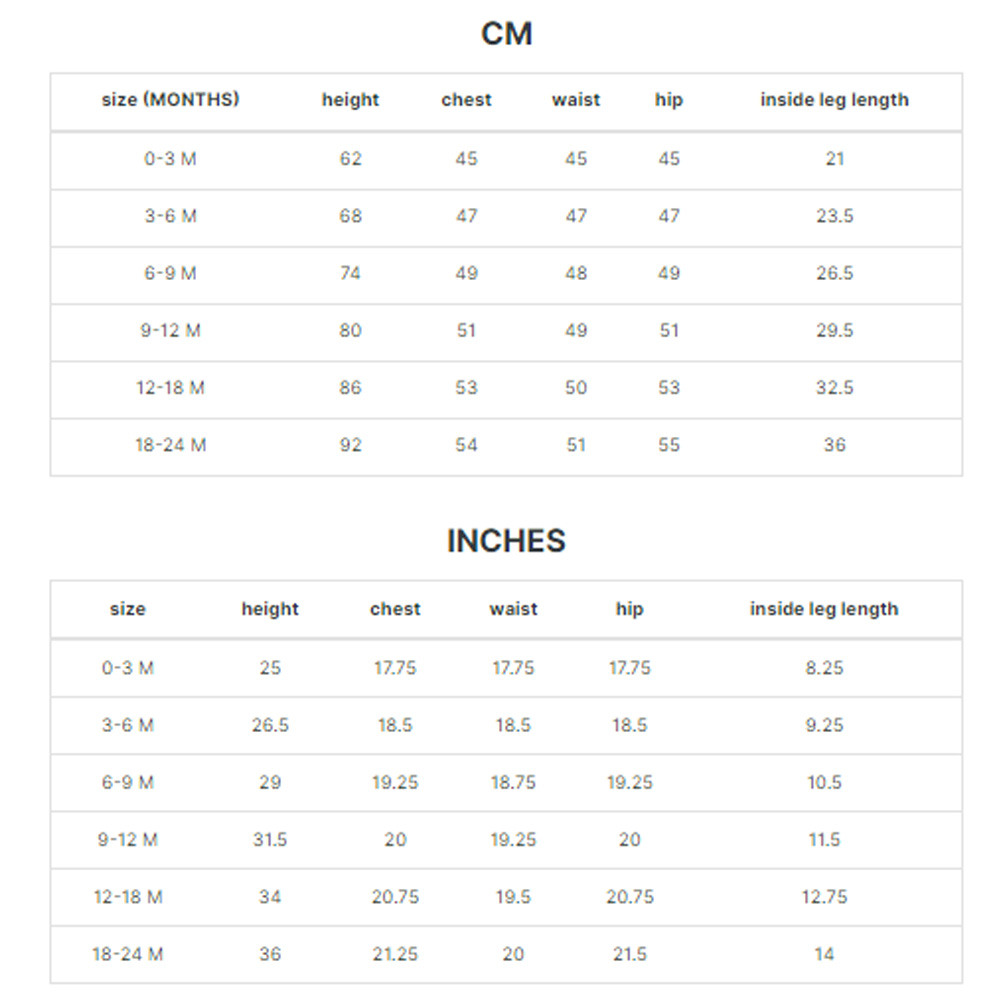Select the 'size (MONTHS)' column header
This screenshot has height=1000, width=1000.
pyautogui.click(x=170, y=99)
